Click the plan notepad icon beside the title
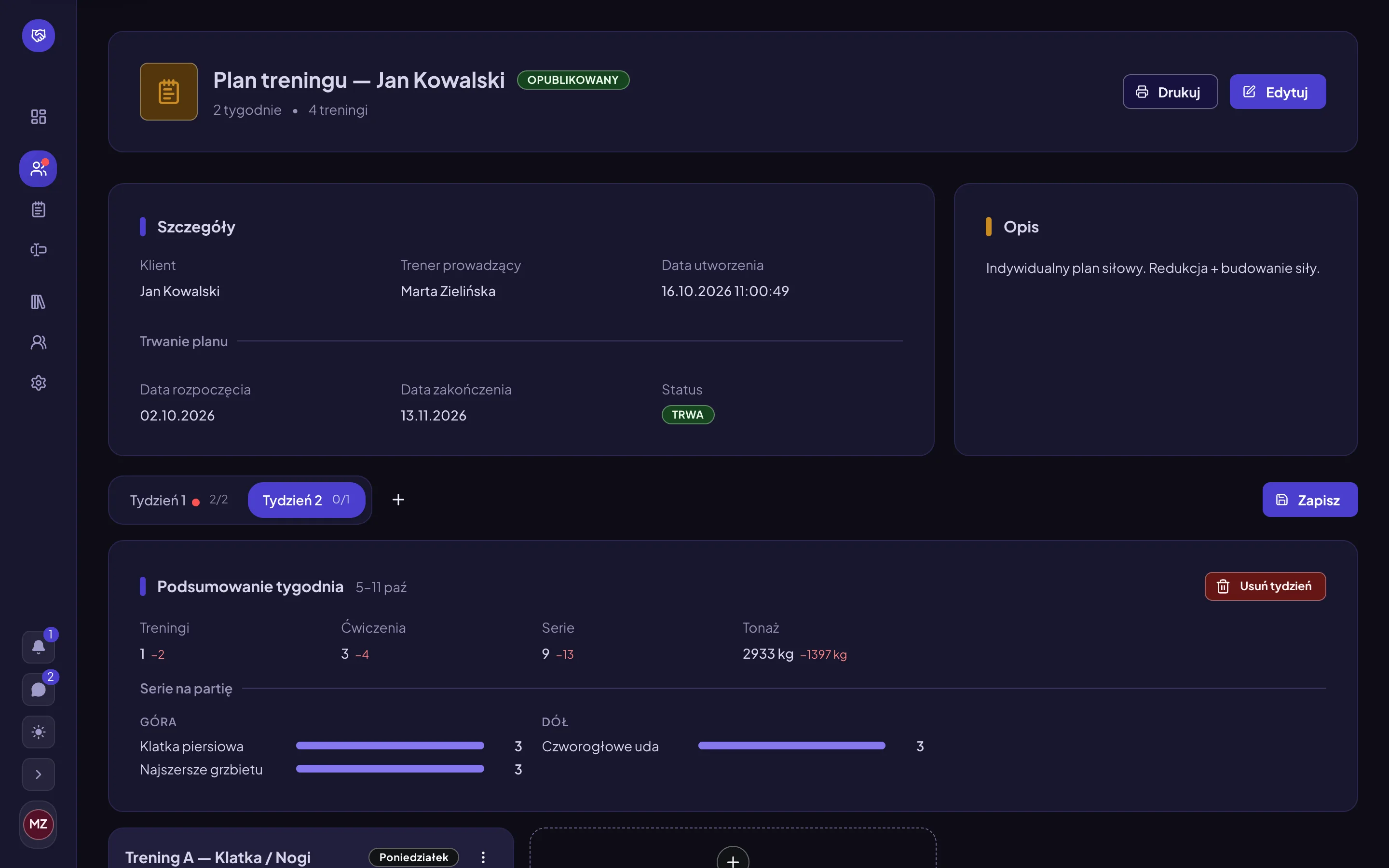The height and width of the screenshot is (868, 1389). coord(169,92)
